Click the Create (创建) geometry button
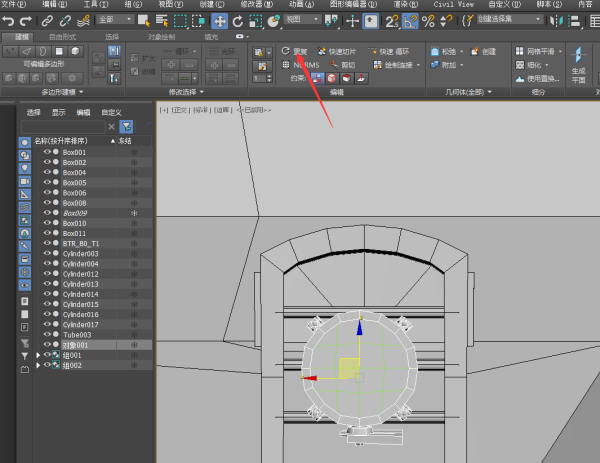 (483, 51)
